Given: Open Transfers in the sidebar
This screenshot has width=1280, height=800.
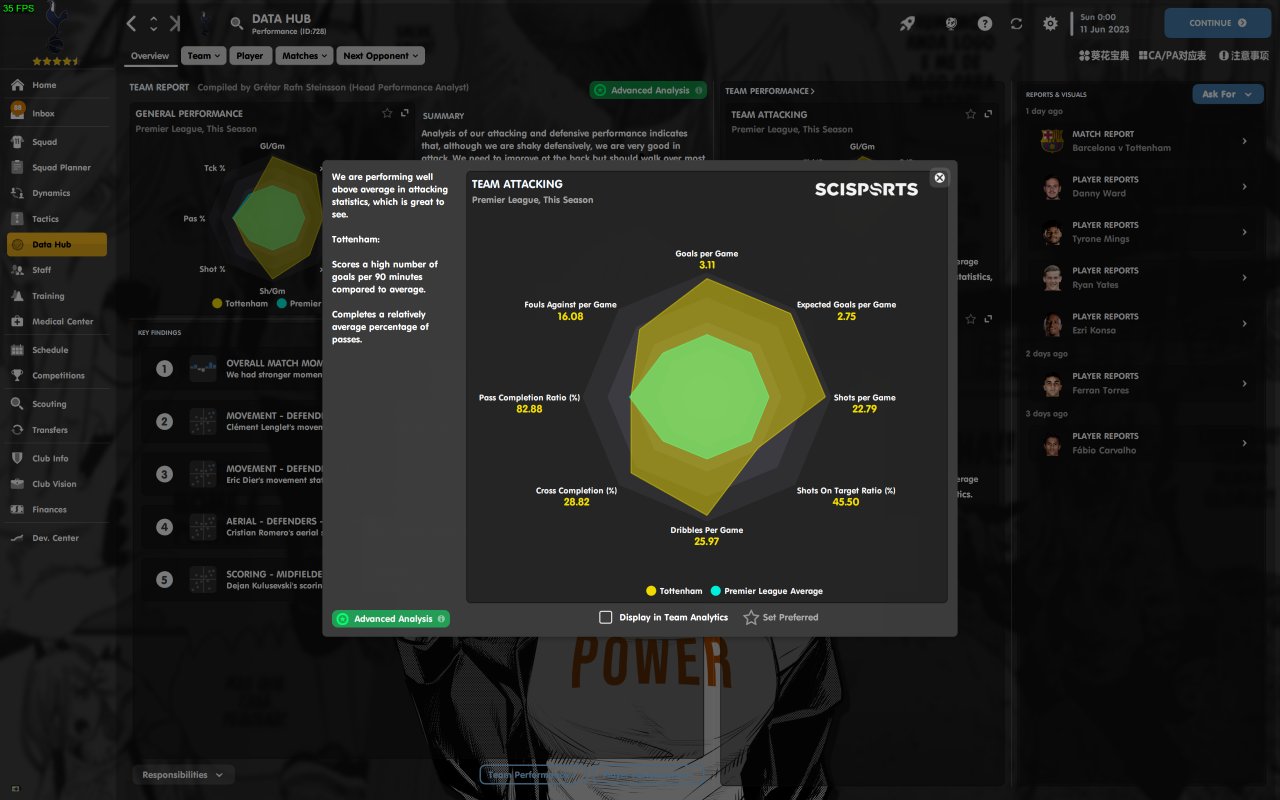Looking at the screenshot, I should point(56,430).
